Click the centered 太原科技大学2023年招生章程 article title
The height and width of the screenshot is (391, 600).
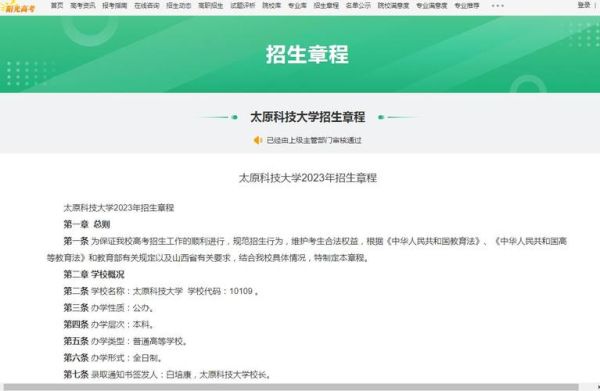(308, 178)
